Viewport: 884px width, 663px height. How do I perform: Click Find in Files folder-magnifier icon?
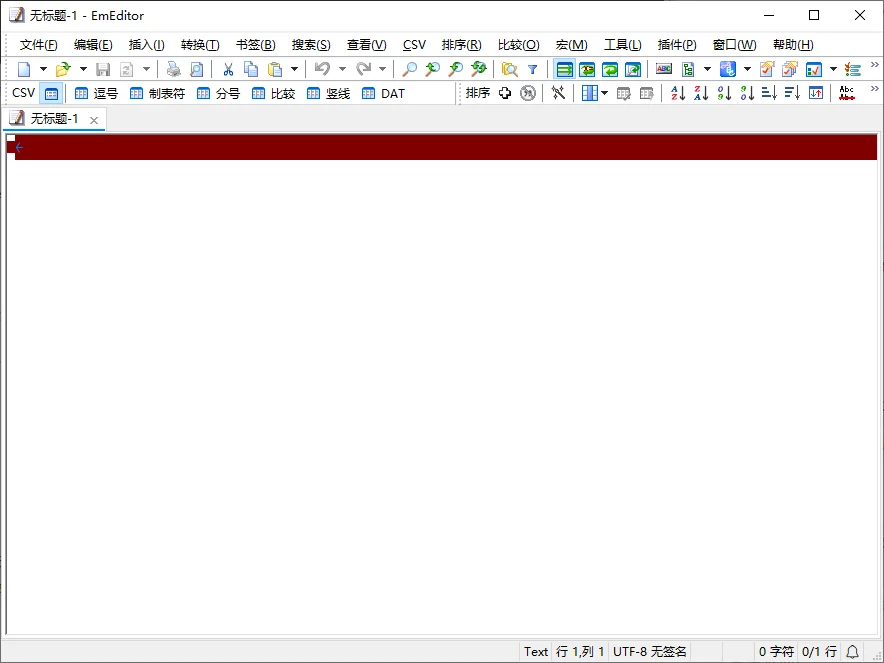(x=509, y=69)
